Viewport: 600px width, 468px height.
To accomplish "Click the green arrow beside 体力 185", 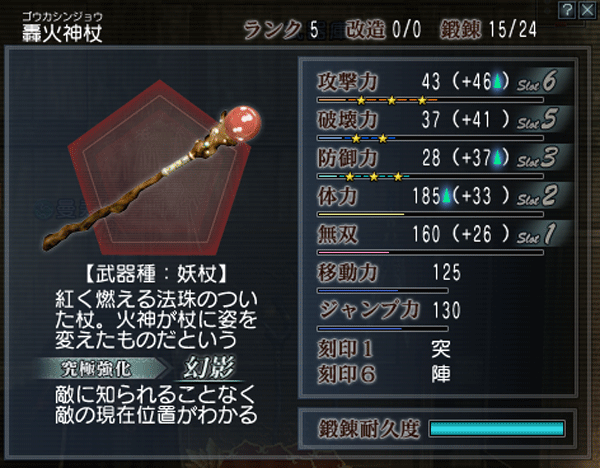I will coord(446,196).
